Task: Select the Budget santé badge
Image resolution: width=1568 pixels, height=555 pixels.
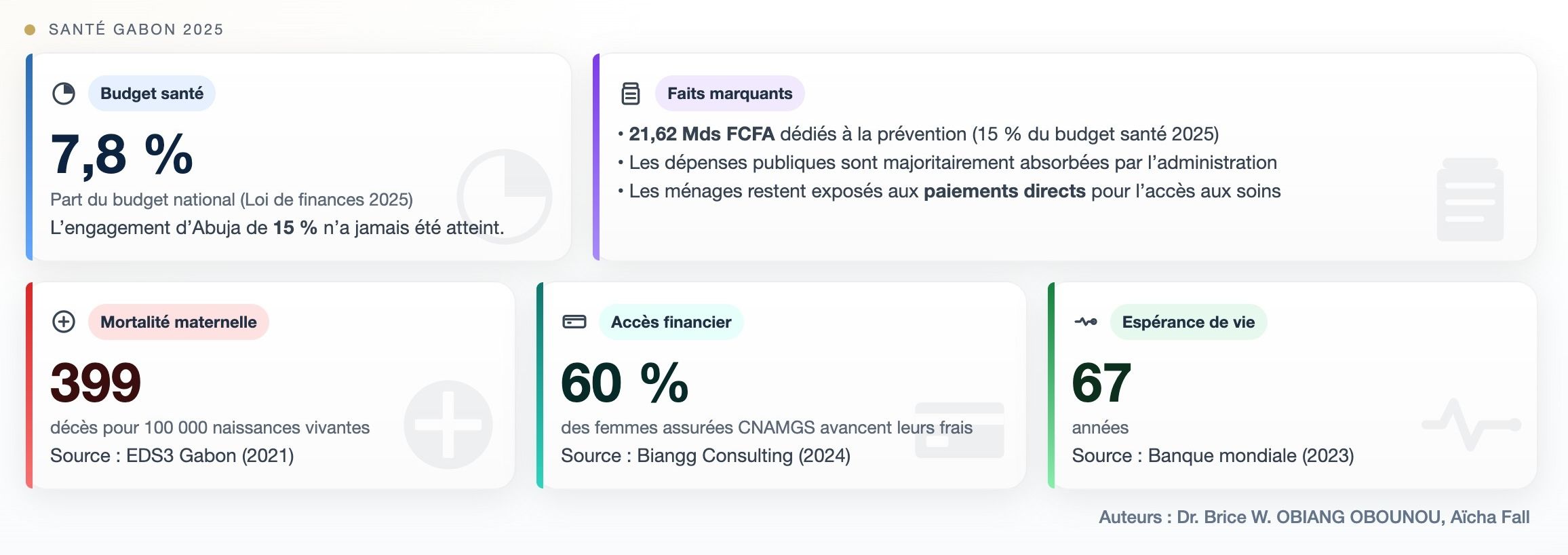Action: point(152,94)
